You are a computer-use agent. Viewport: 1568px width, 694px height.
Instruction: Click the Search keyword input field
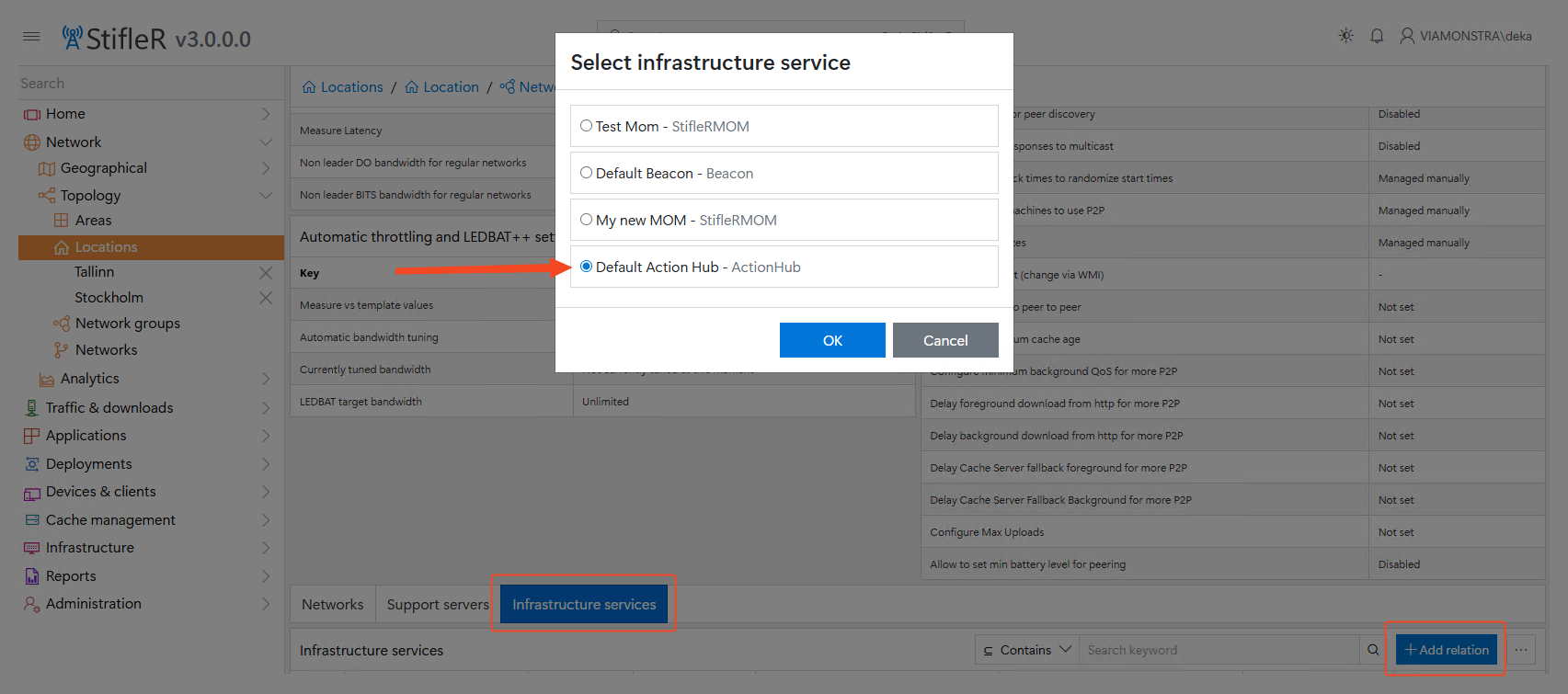1219,650
